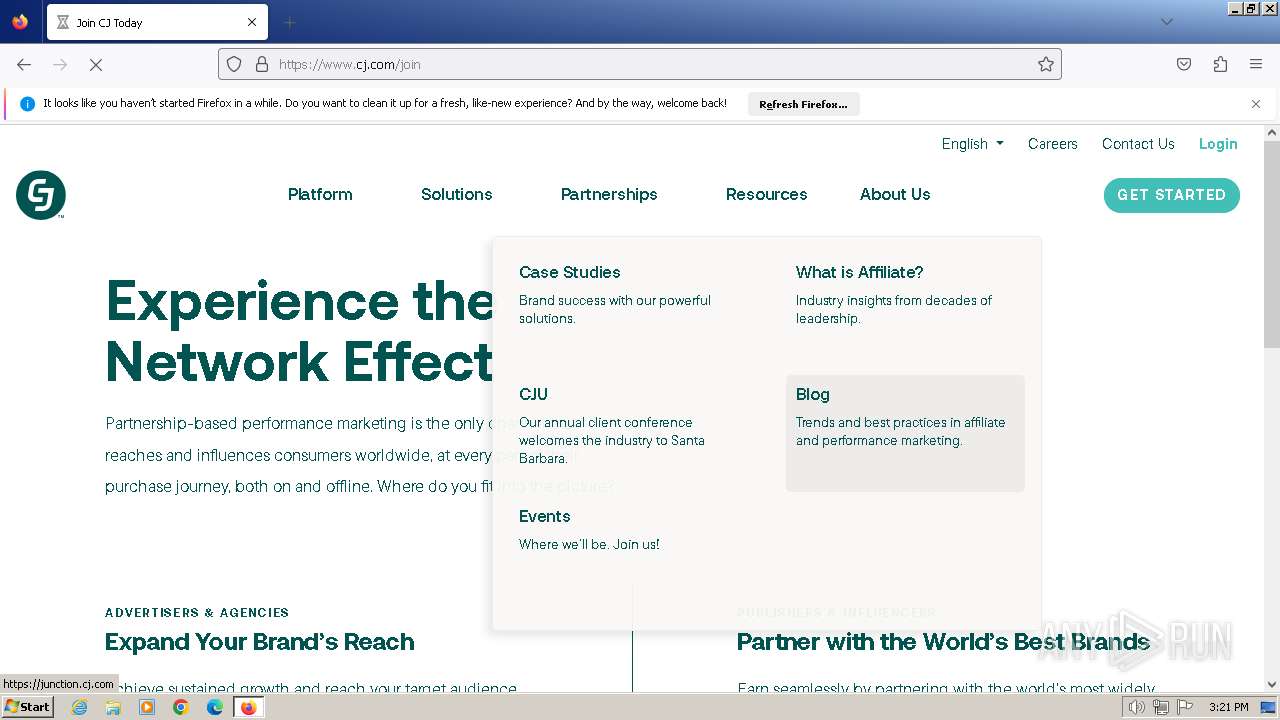Click the tracking protection shield icon
Image resolution: width=1280 pixels, height=720 pixels.
[x=234, y=64]
